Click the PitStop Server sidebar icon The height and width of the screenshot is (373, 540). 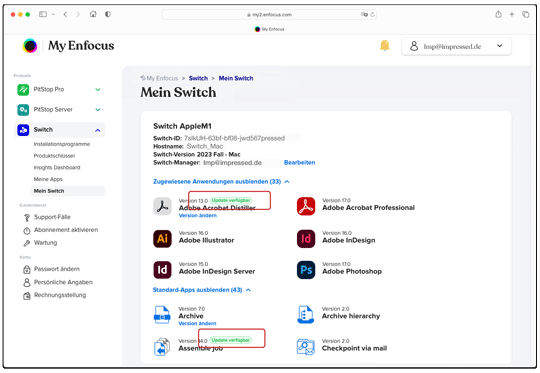(x=23, y=110)
